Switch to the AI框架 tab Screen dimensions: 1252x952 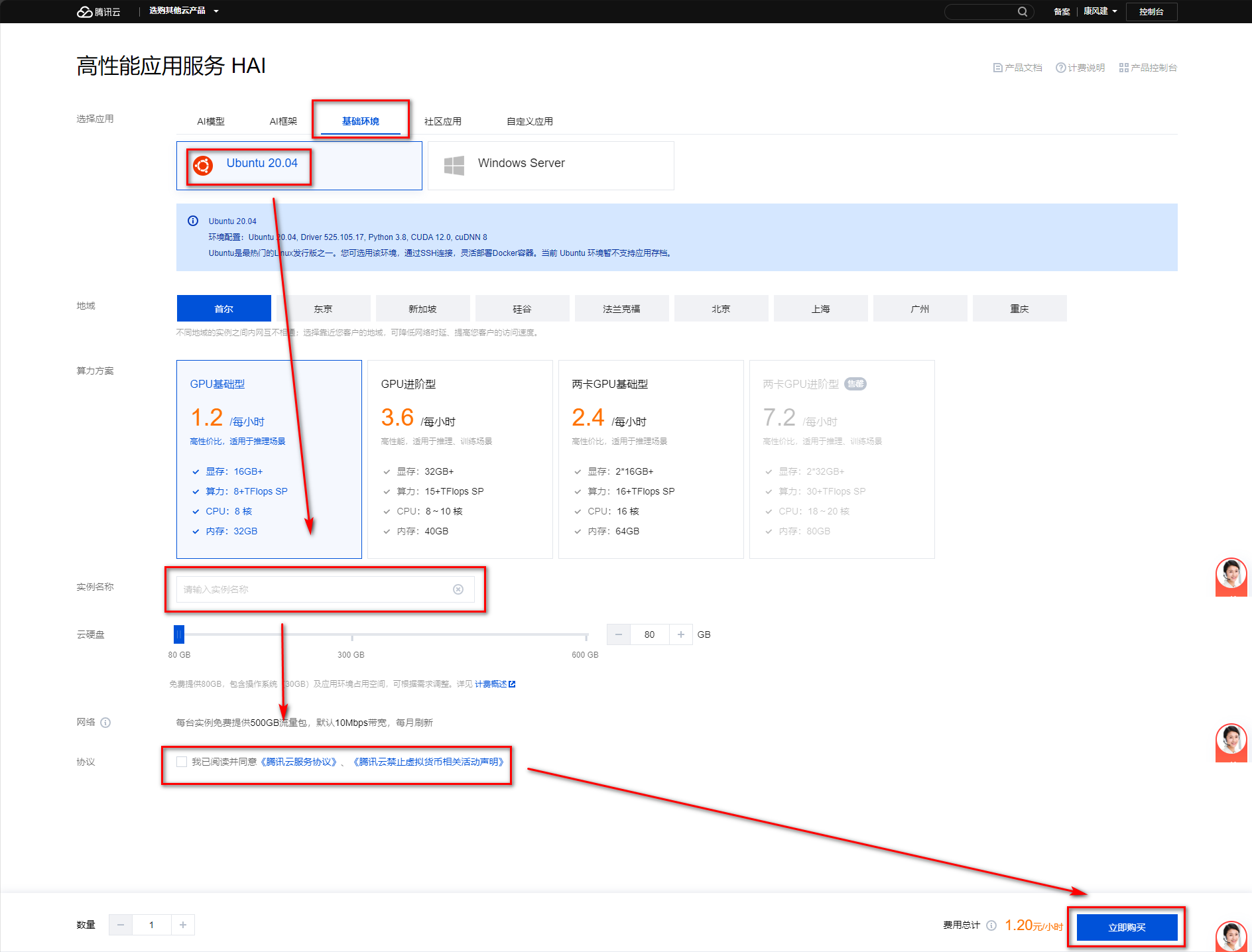point(283,121)
